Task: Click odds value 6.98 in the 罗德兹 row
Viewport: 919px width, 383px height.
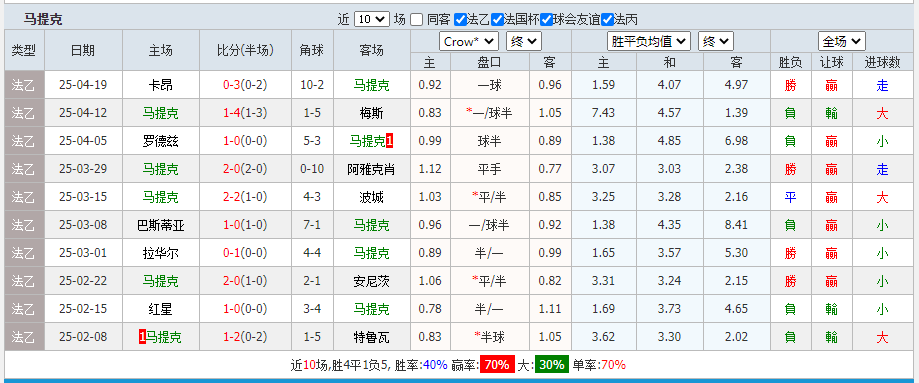Action: (x=736, y=141)
